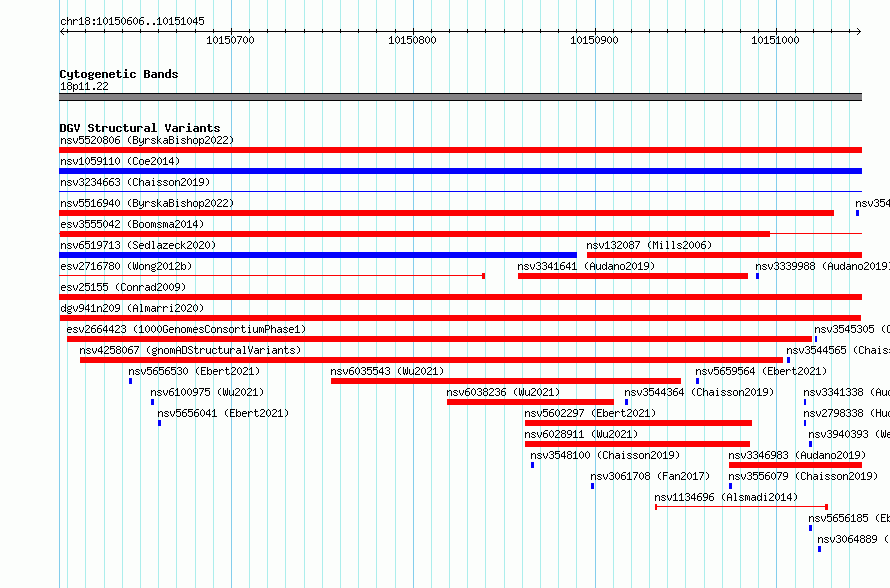
Task: Click nsv5659564 (Ebert2021) label
Action: point(761,371)
